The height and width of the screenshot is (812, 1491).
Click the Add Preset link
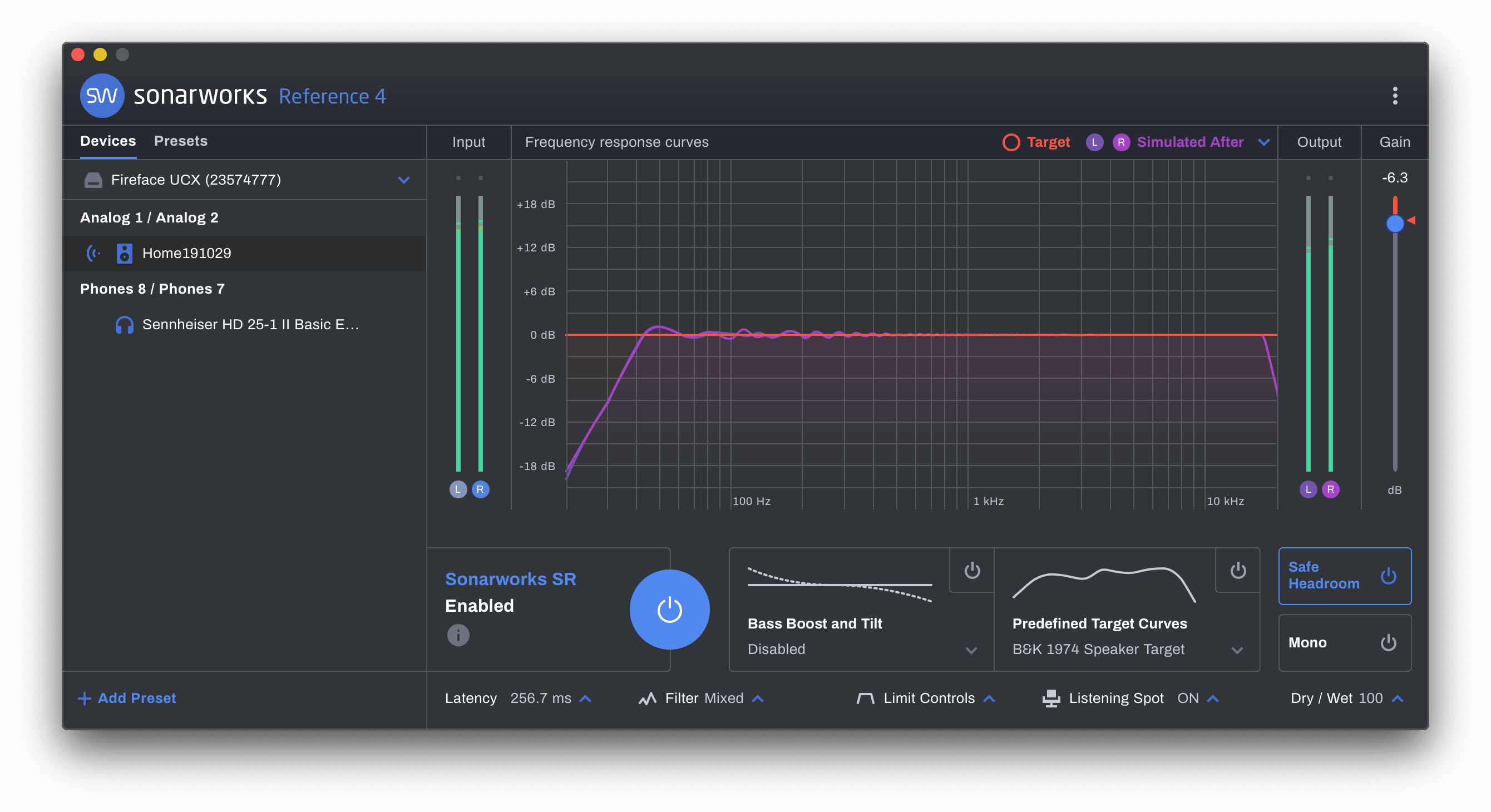click(x=127, y=699)
